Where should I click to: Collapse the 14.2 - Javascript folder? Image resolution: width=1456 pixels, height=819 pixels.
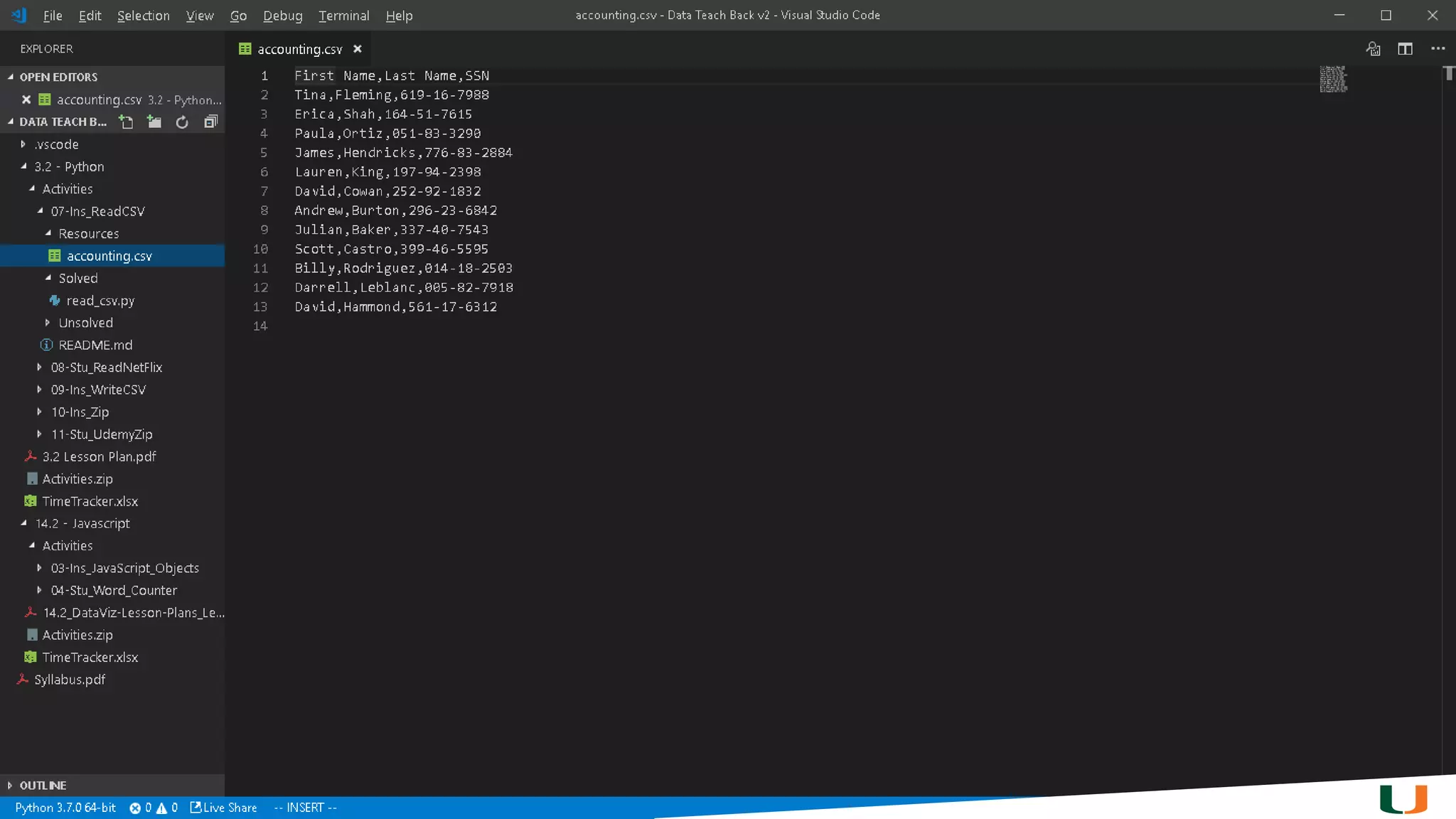(82, 523)
